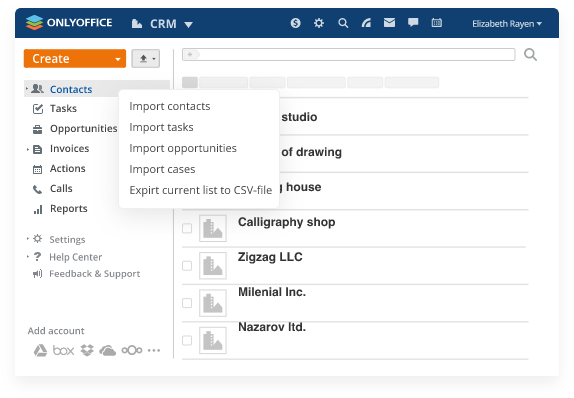
Task: Tick the checkbox for Nazarov ltd.
Action: click(187, 340)
